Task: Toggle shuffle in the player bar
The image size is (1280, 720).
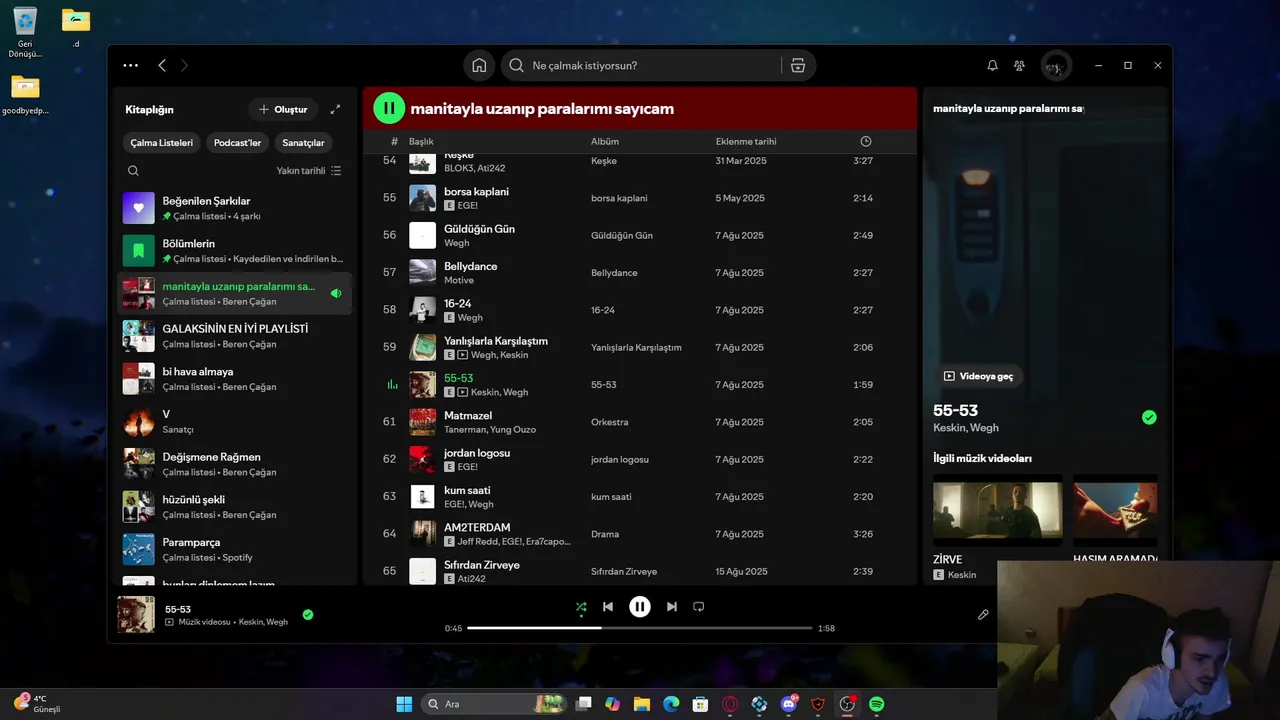Action: click(581, 606)
